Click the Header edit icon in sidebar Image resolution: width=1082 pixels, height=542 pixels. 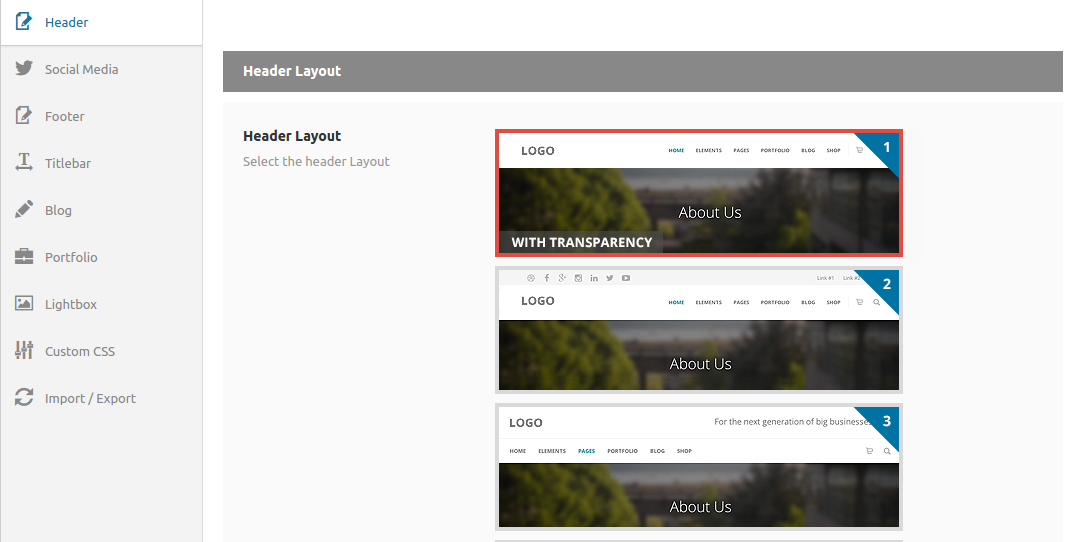23,22
